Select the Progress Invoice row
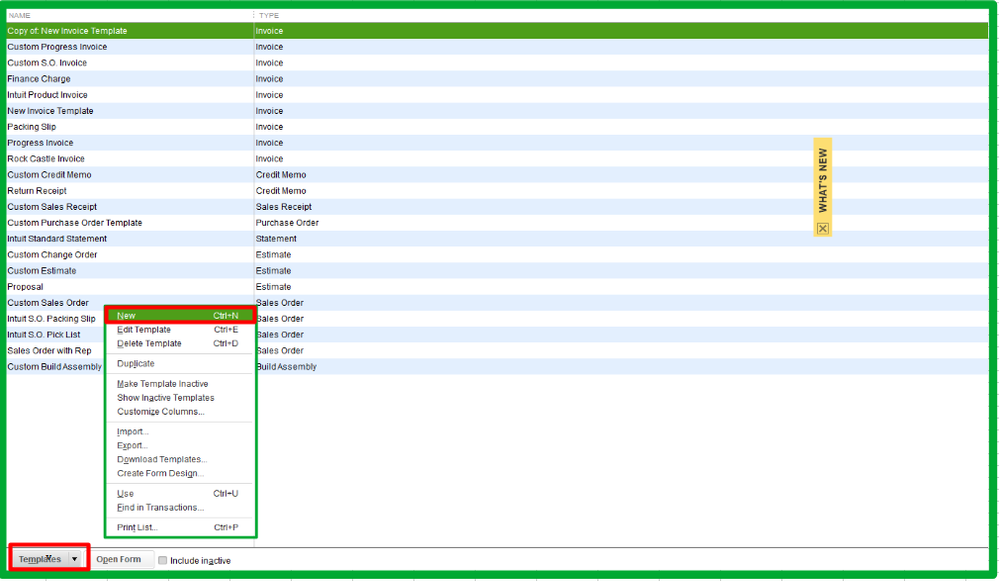The height and width of the screenshot is (581, 999). (497, 143)
